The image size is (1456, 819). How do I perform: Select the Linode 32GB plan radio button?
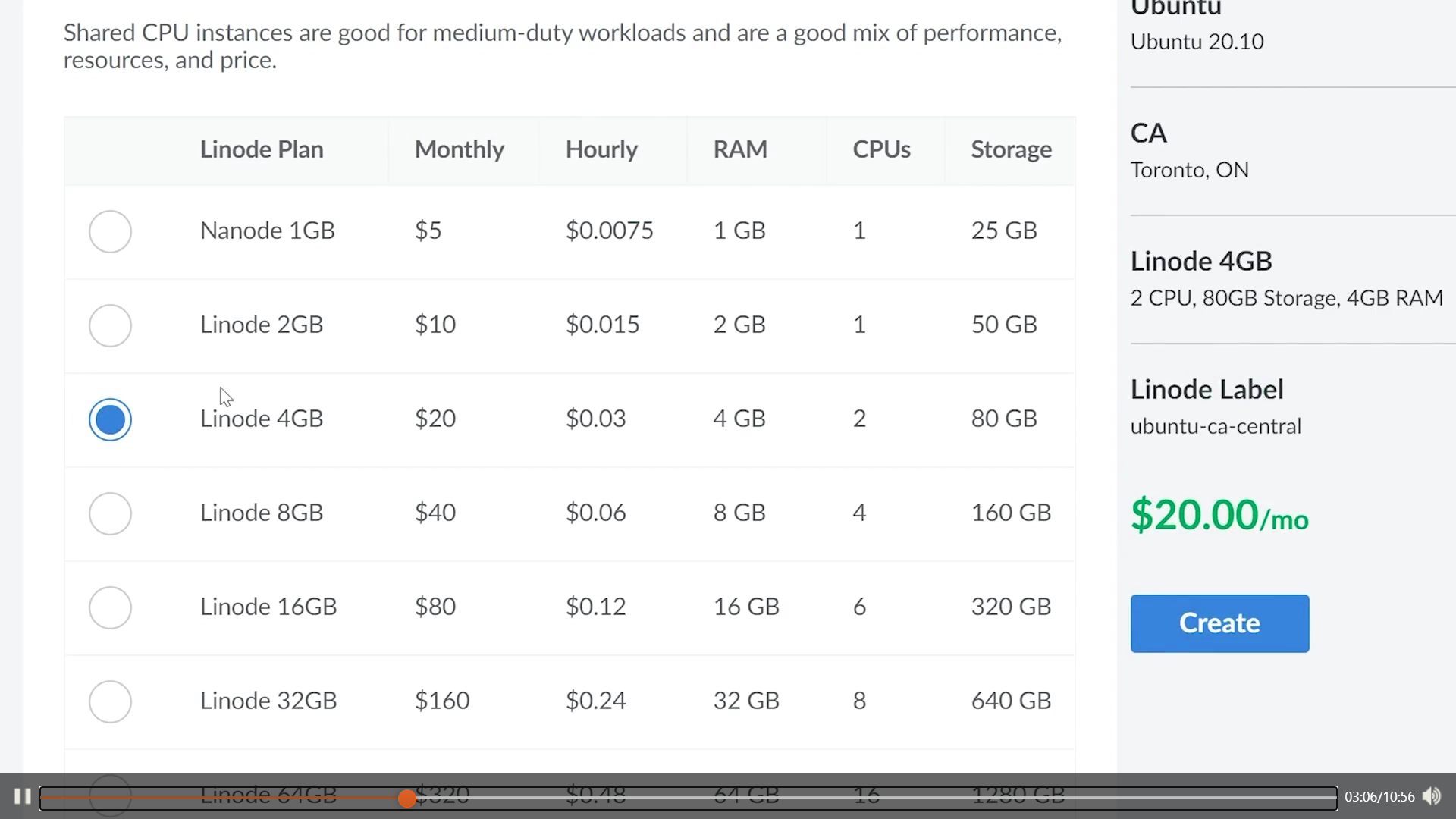click(x=110, y=701)
